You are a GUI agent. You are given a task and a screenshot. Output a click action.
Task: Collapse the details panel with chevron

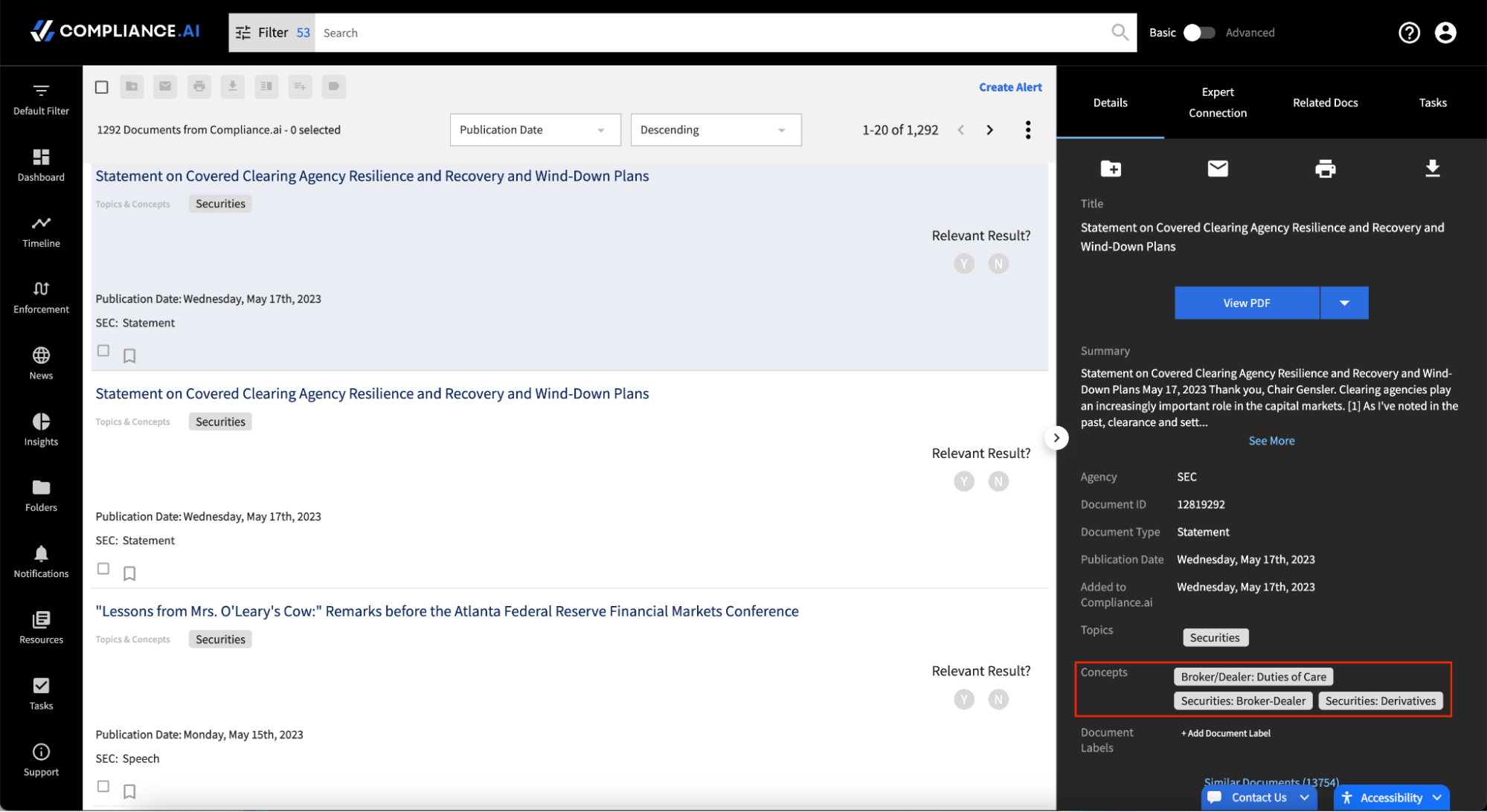pos(1056,438)
